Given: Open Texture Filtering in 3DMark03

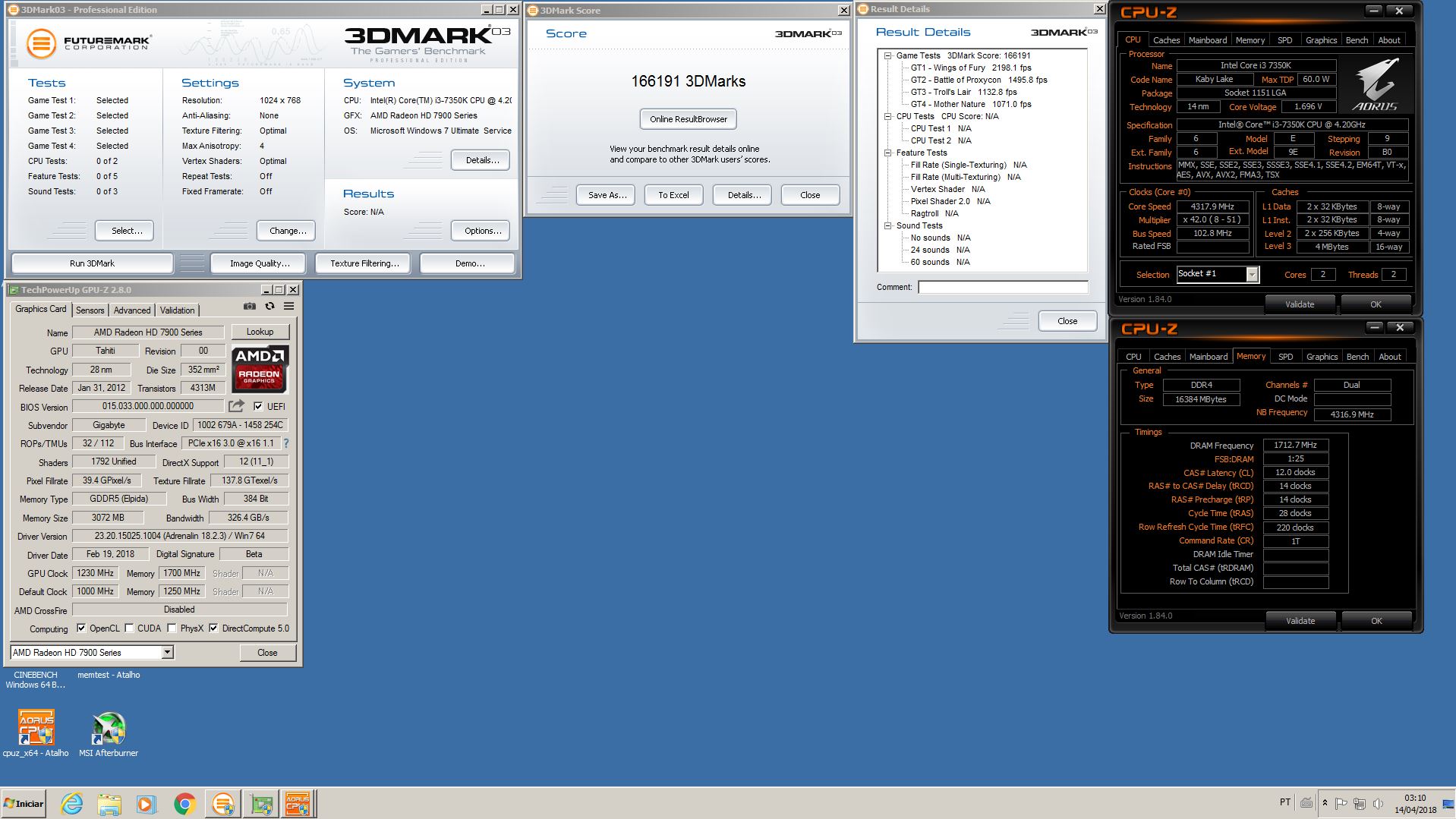Looking at the screenshot, I should (x=364, y=263).
